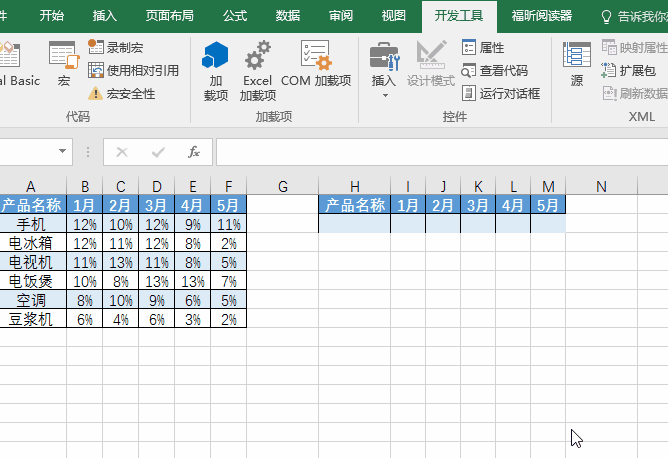Expand the Name Box dropdown arrow
The width and height of the screenshot is (668, 458).
[x=62, y=151]
